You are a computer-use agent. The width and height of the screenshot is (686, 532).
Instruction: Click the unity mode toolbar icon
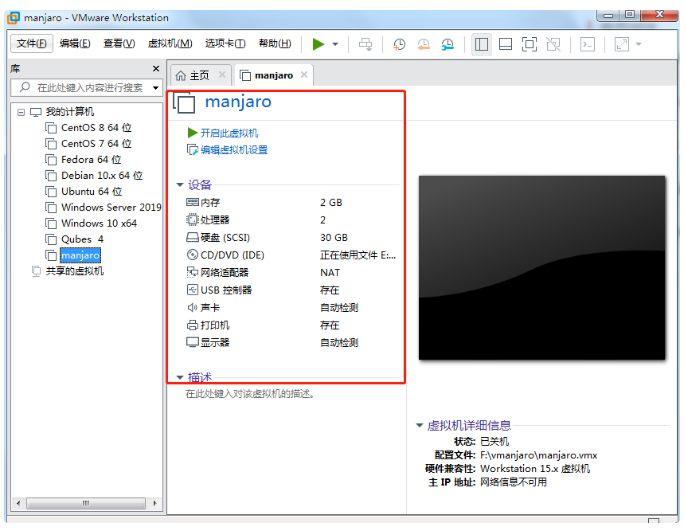pos(553,44)
